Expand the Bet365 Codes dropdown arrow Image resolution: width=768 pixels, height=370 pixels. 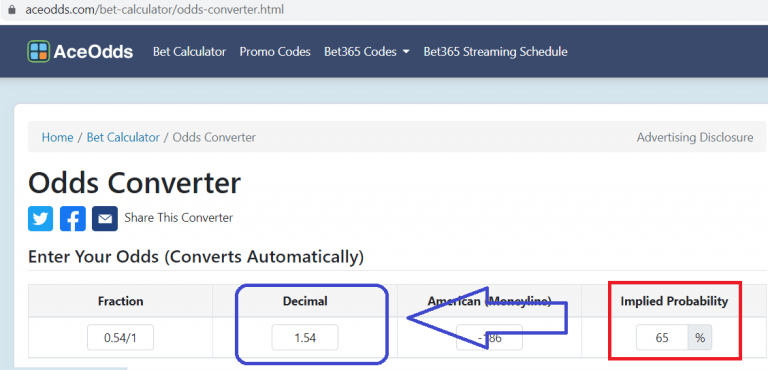[406, 52]
